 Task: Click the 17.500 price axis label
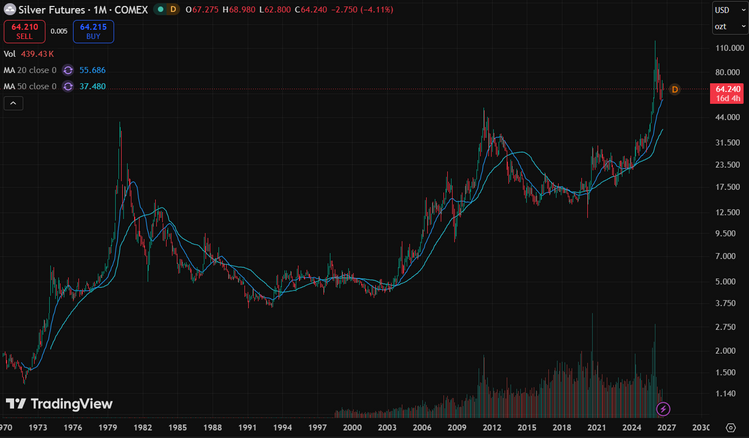pos(730,187)
